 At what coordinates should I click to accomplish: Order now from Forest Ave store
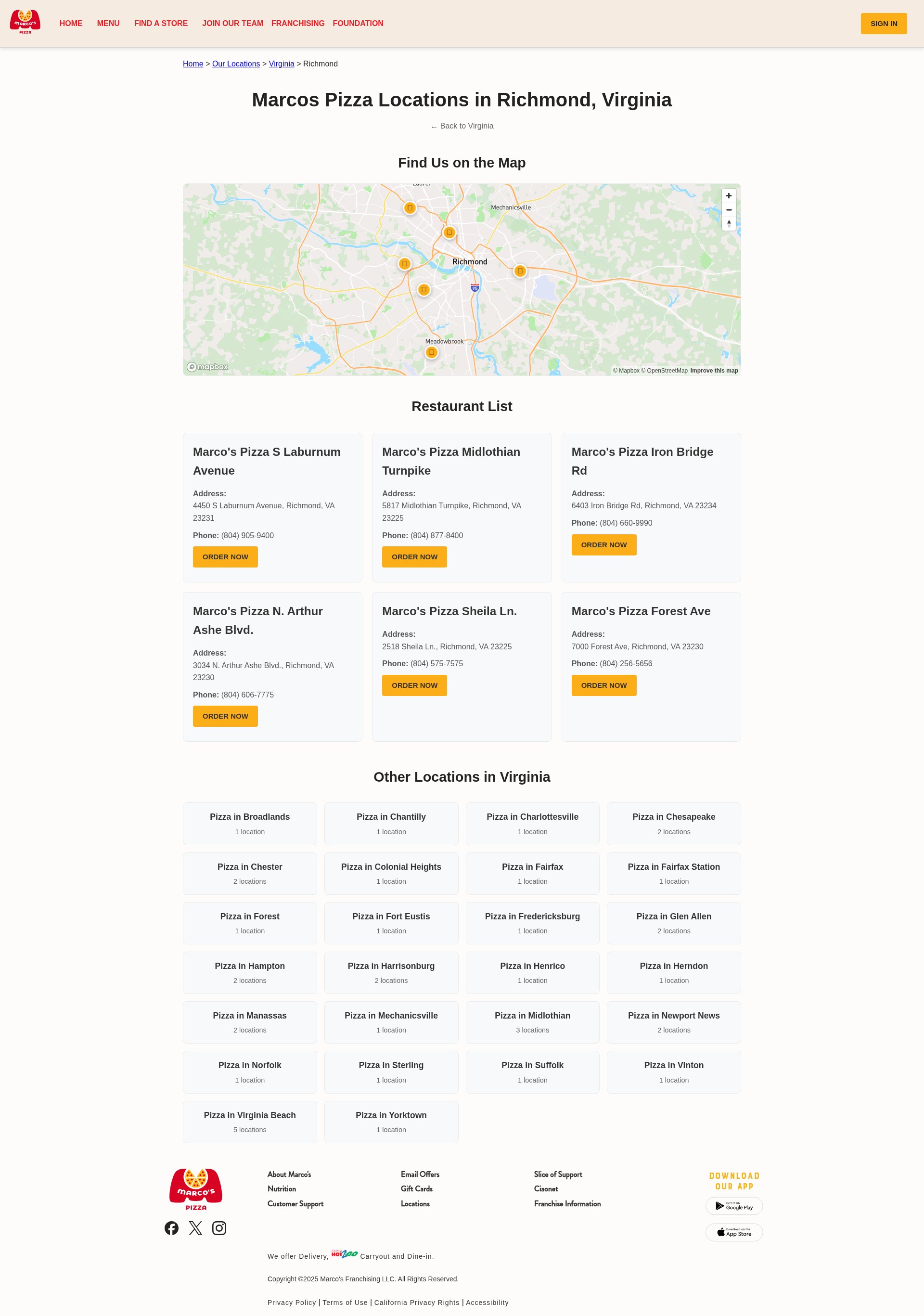pos(603,685)
